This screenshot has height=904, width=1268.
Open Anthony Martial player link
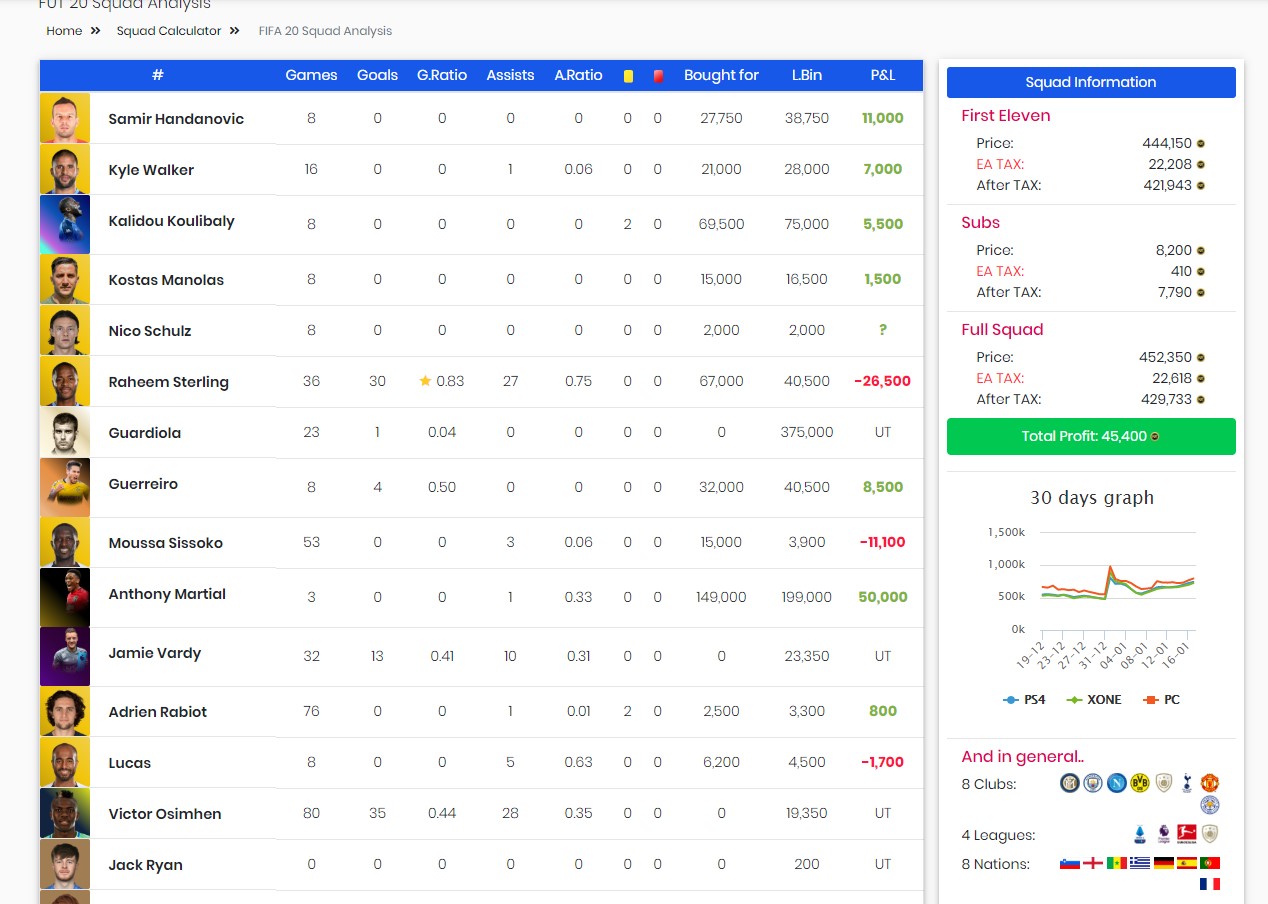167,594
